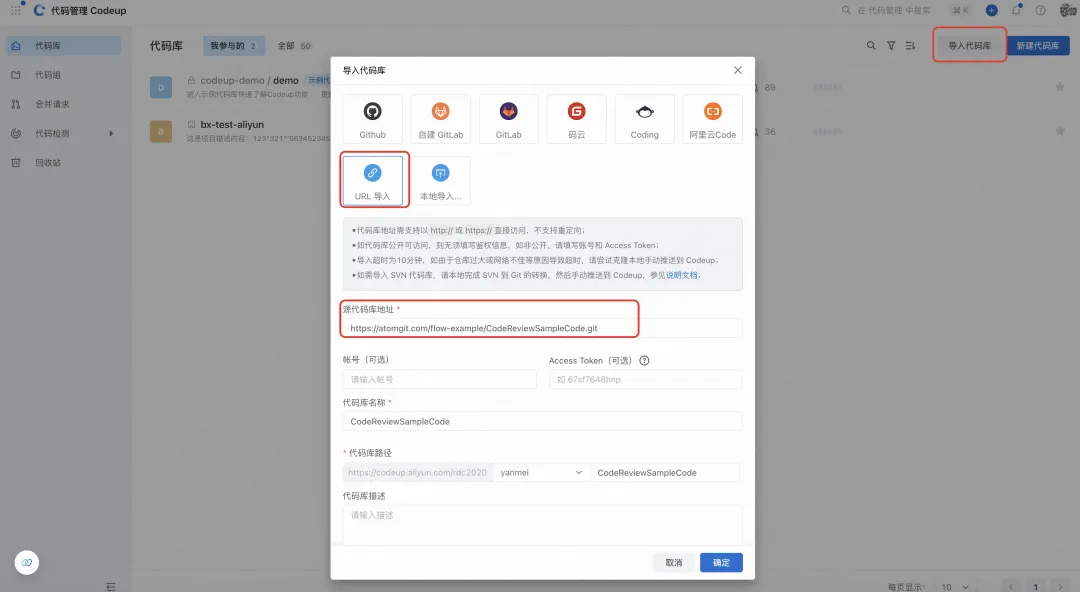Select the 码云 (Gitee) import option
1080x592 pixels.
pyautogui.click(x=577, y=119)
